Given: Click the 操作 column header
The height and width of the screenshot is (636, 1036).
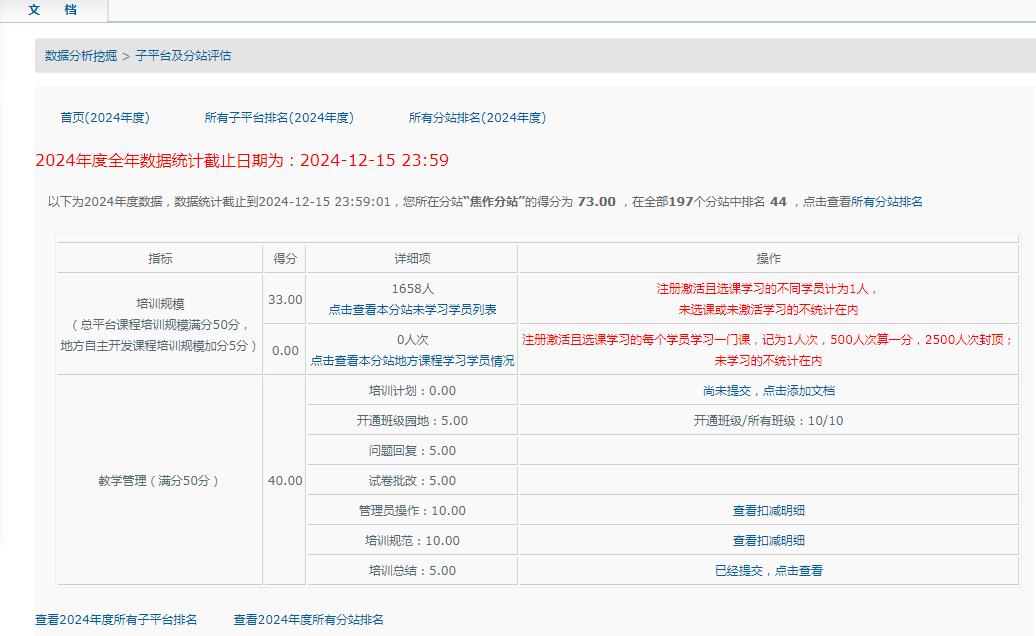Looking at the screenshot, I should point(768,259).
